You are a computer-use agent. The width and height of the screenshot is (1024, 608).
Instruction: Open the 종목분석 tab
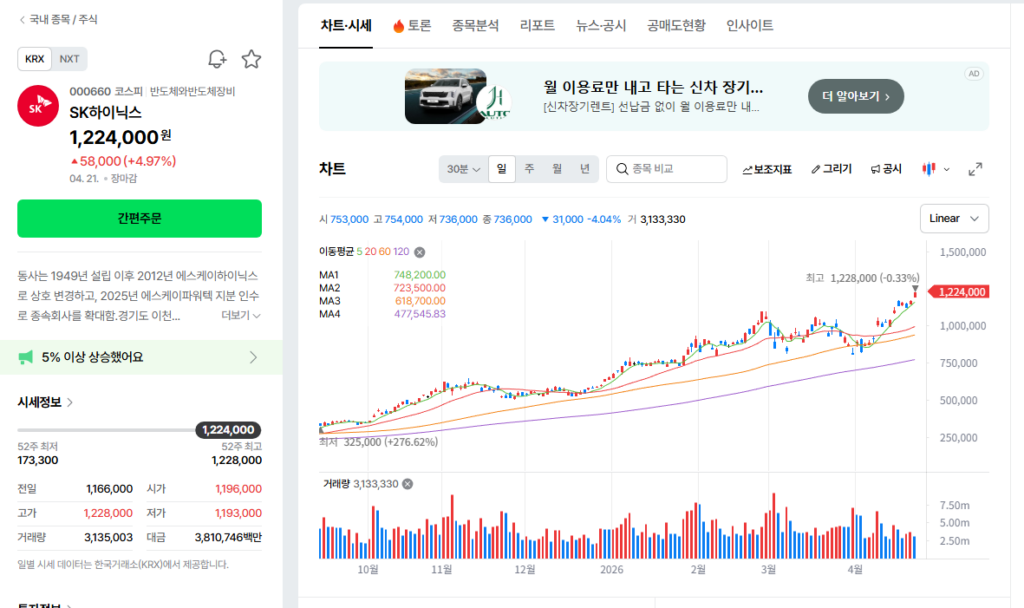point(475,25)
